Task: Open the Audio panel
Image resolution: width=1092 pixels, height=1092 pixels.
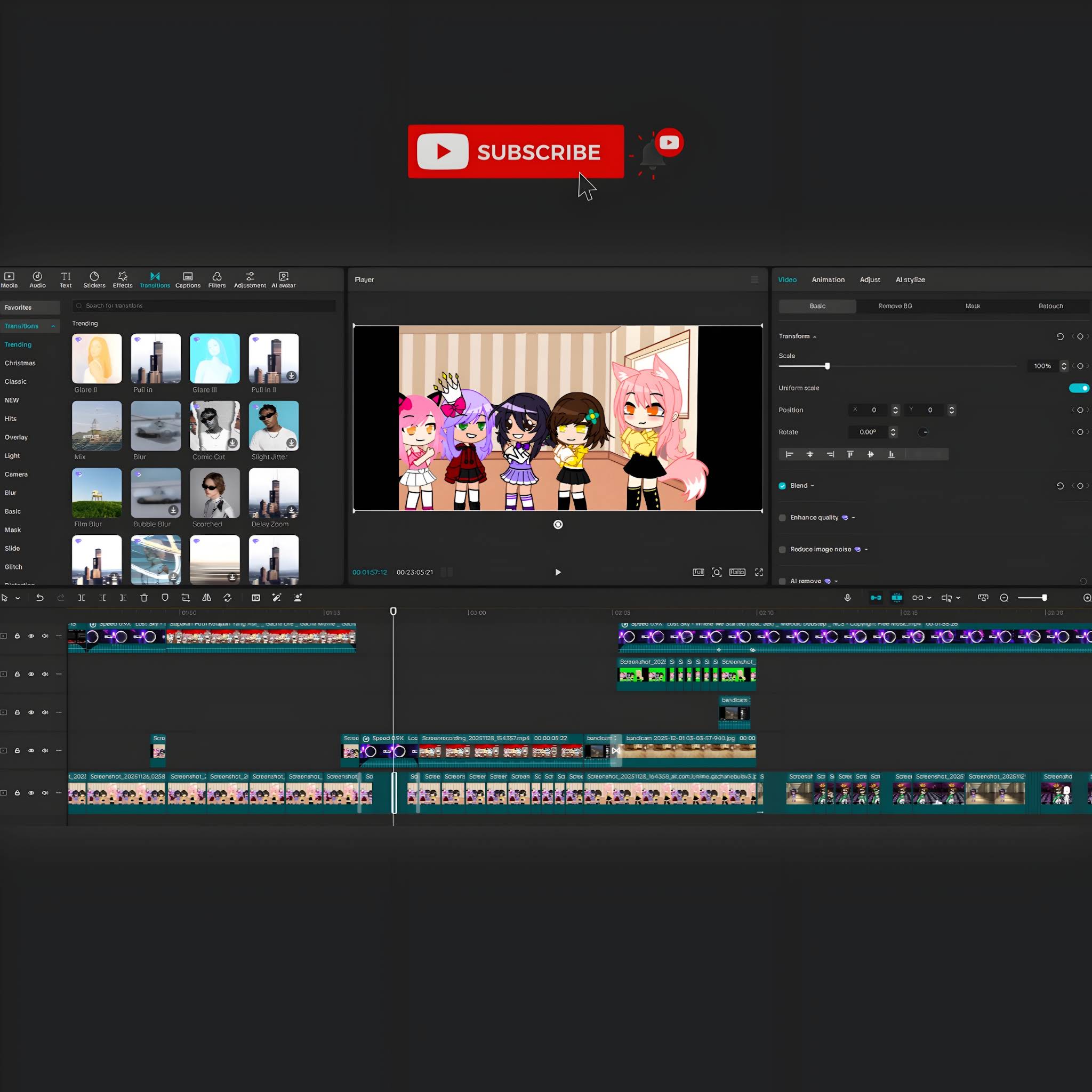Action: pos(37,280)
